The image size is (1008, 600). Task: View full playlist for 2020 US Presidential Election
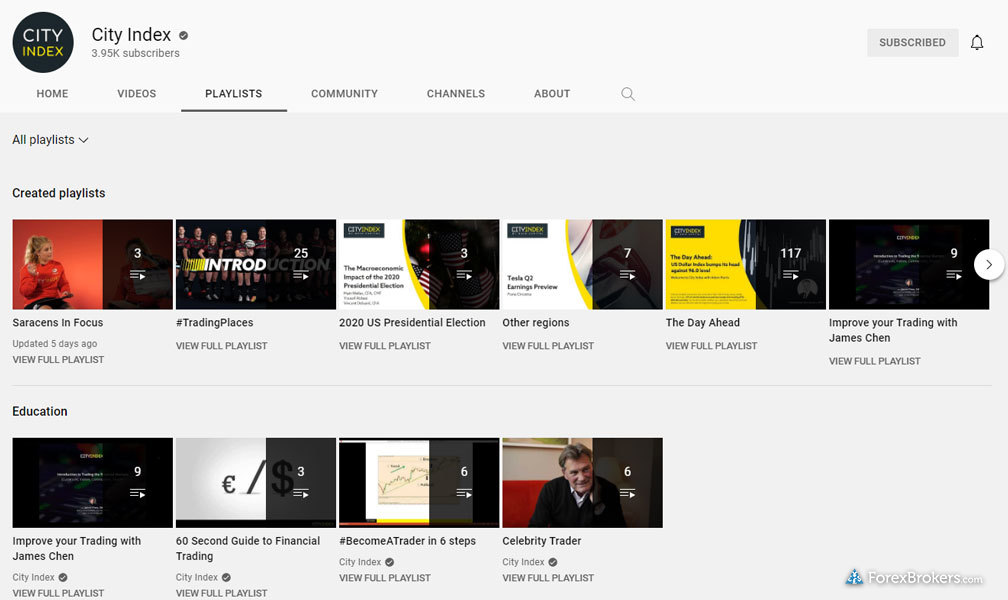pyautogui.click(x=384, y=346)
